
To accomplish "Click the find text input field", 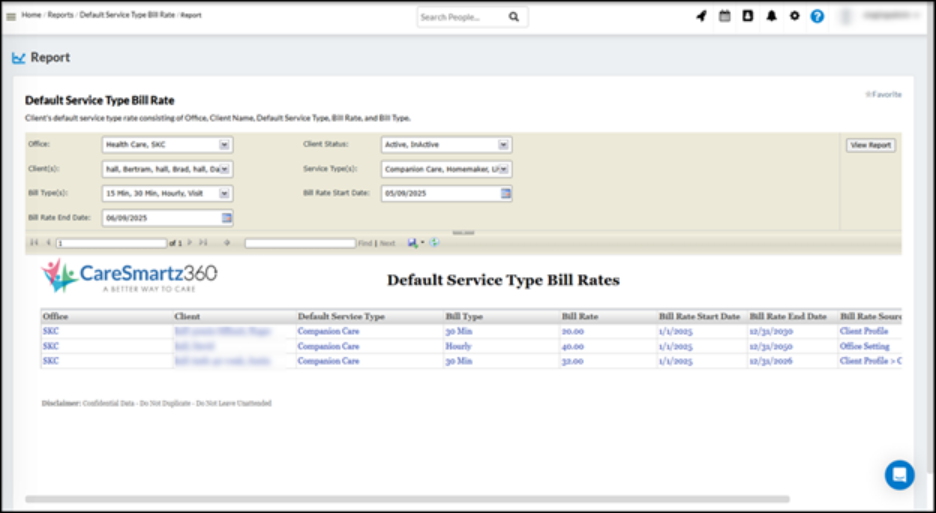I will 300,243.
